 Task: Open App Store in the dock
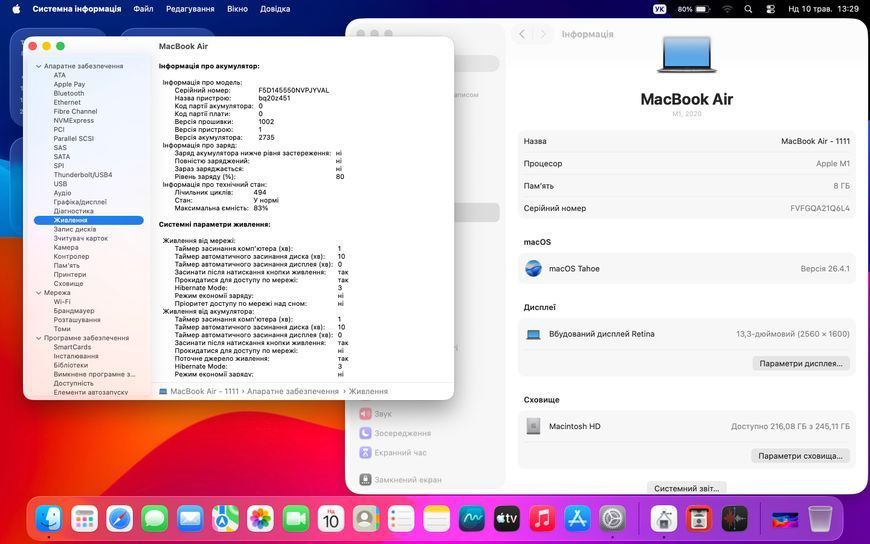click(578, 520)
